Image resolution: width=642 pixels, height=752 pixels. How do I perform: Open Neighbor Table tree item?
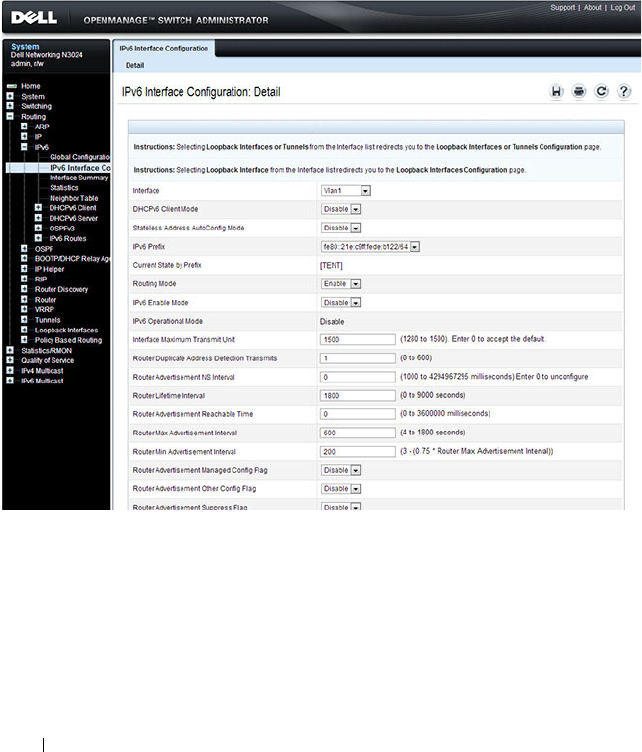74,198
